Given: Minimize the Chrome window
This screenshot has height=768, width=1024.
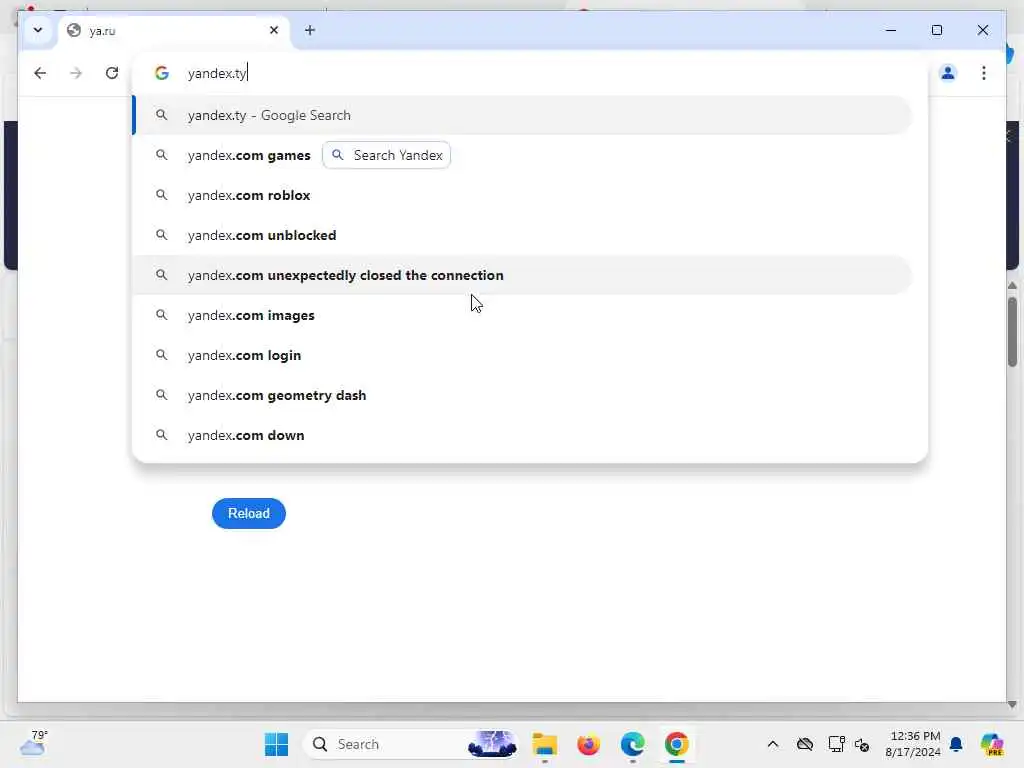Looking at the screenshot, I should pyautogui.click(x=891, y=30).
